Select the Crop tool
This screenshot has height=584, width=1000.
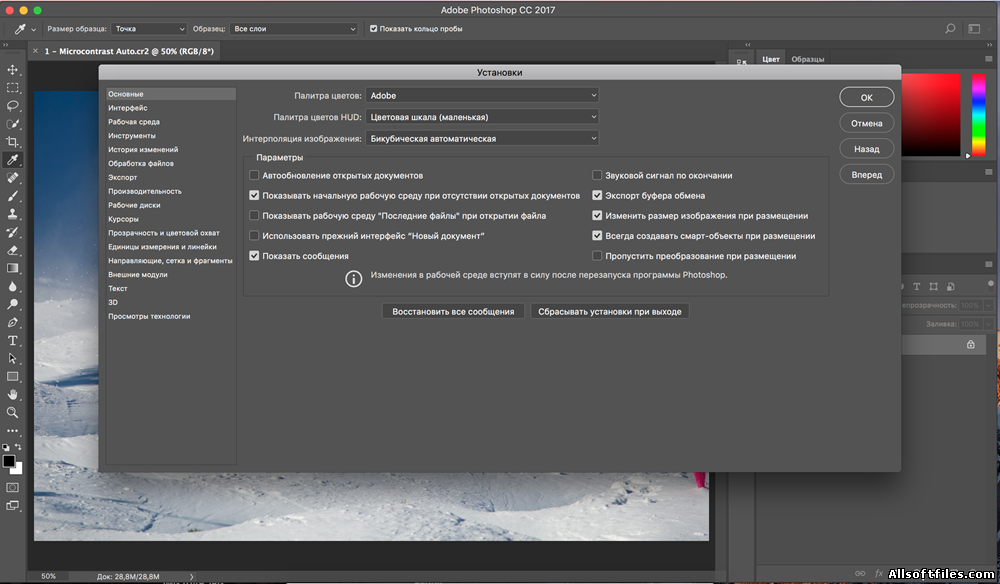(13, 141)
